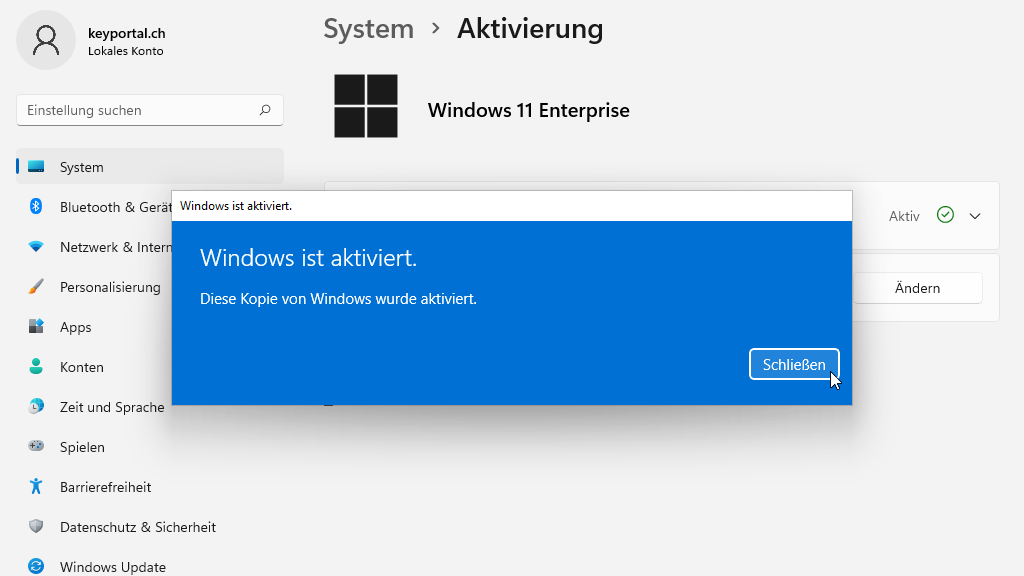1024x576 pixels.
Task: Expand the Aktiv status chevron
Action: pyautogui.click(x=975, y=216)
